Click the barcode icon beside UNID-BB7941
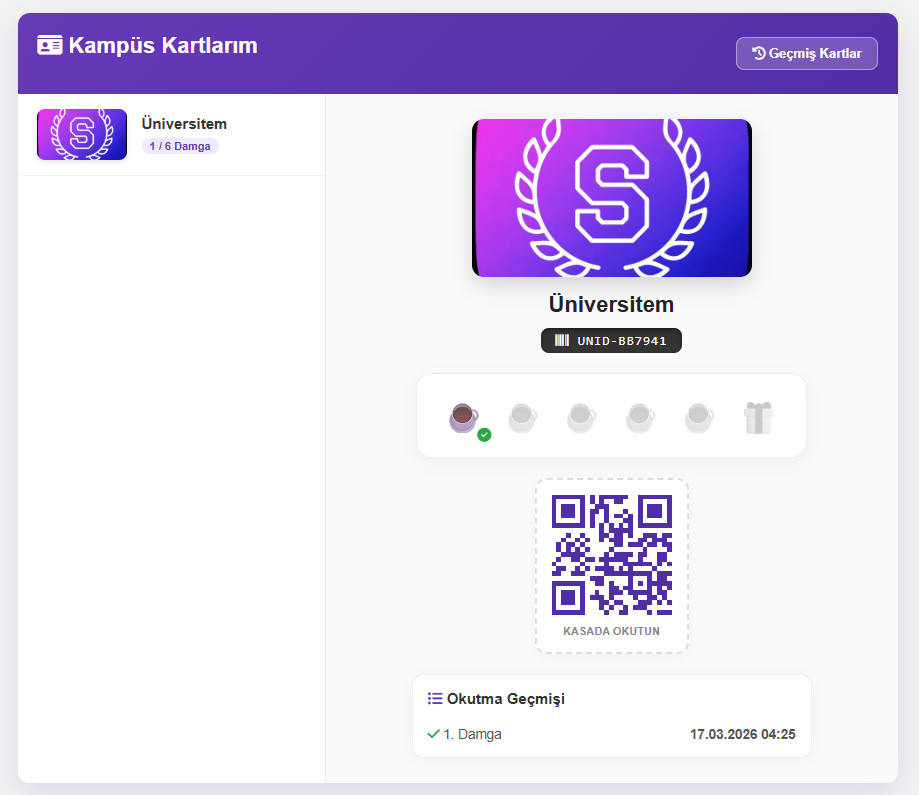Screen dimensions: 919x795 point(560,340)
